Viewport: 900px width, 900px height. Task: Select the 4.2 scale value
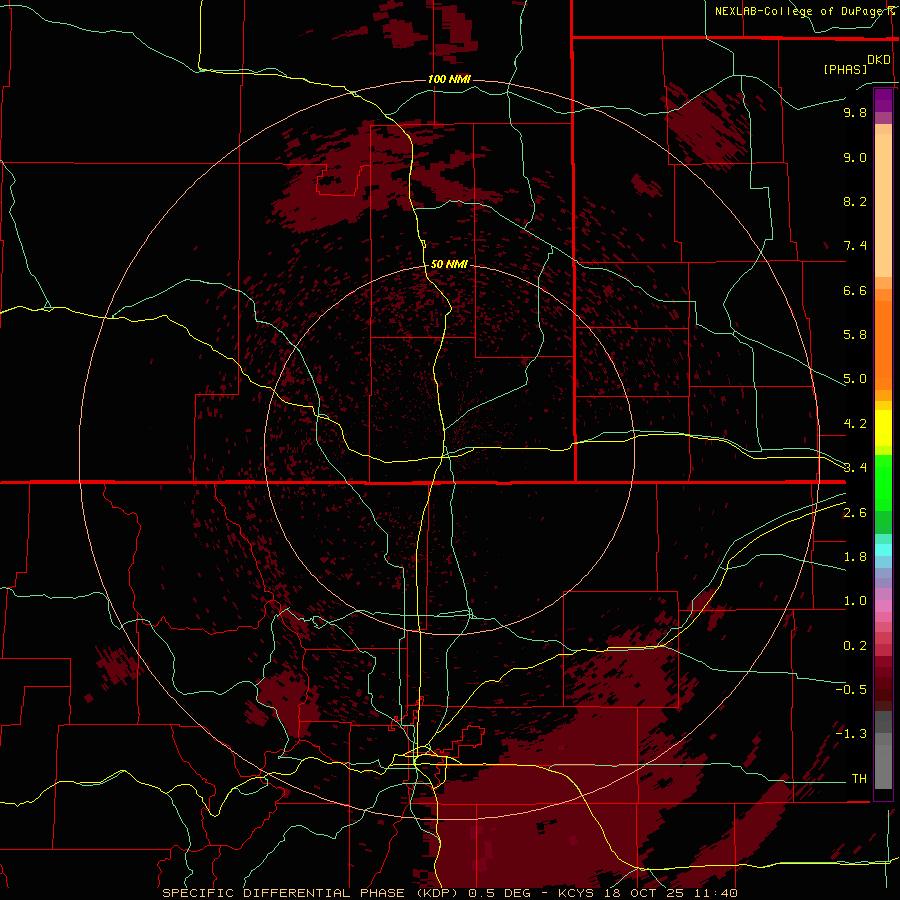[855, 424]
